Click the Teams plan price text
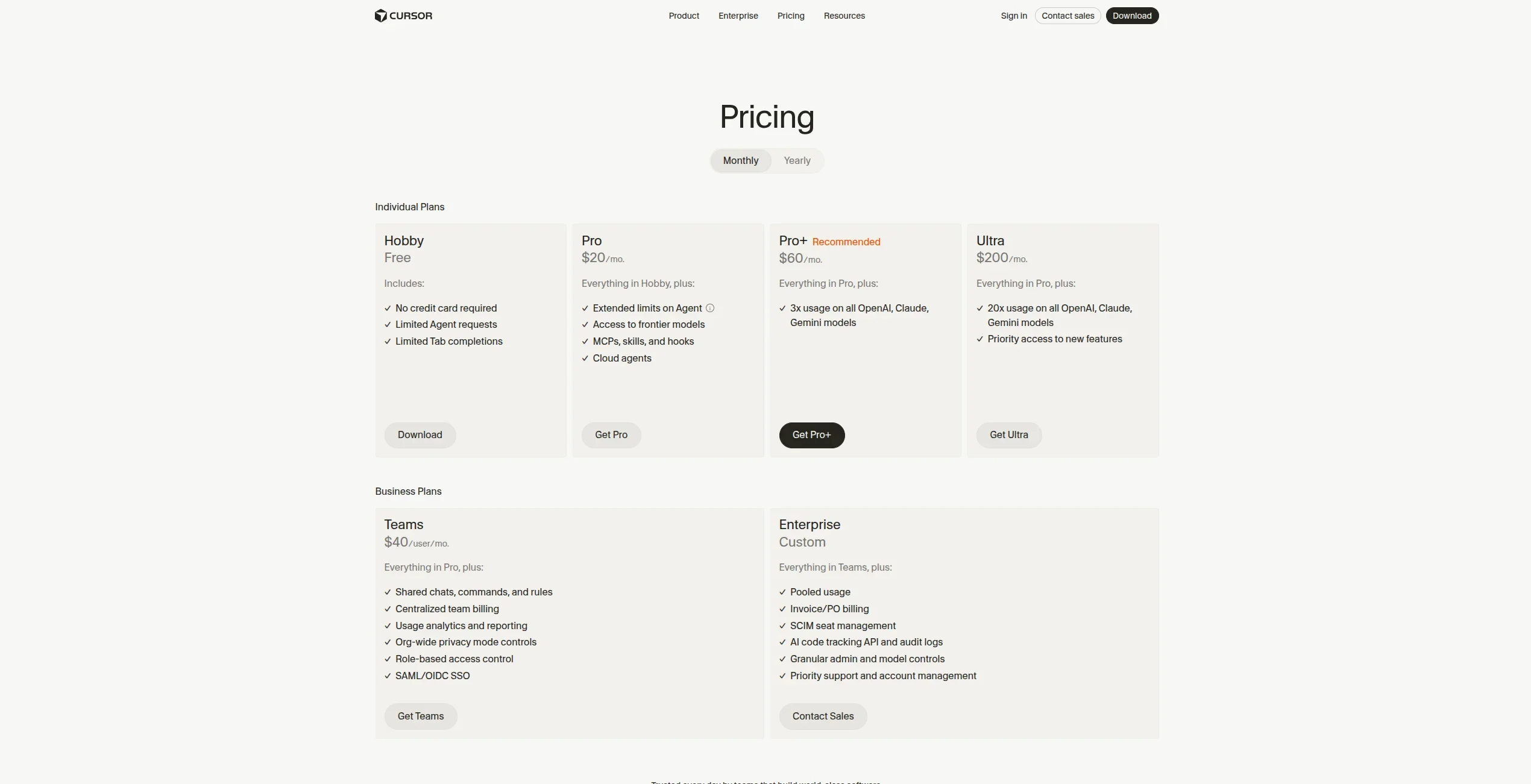The height and width of the screenshot is (784, 1531). tap(417, 542)
